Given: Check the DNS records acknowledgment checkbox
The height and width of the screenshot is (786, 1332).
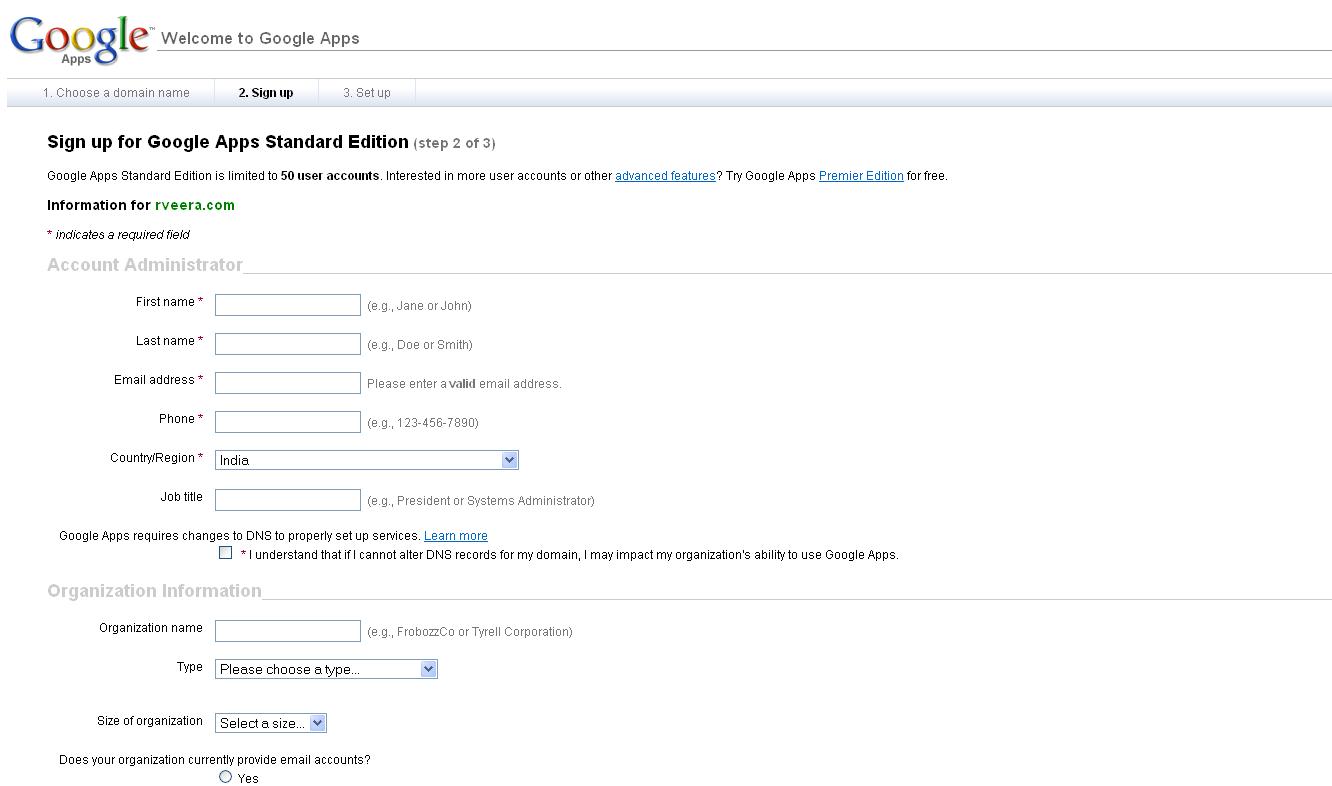Looking at the screenshot, I should [225, 552].
